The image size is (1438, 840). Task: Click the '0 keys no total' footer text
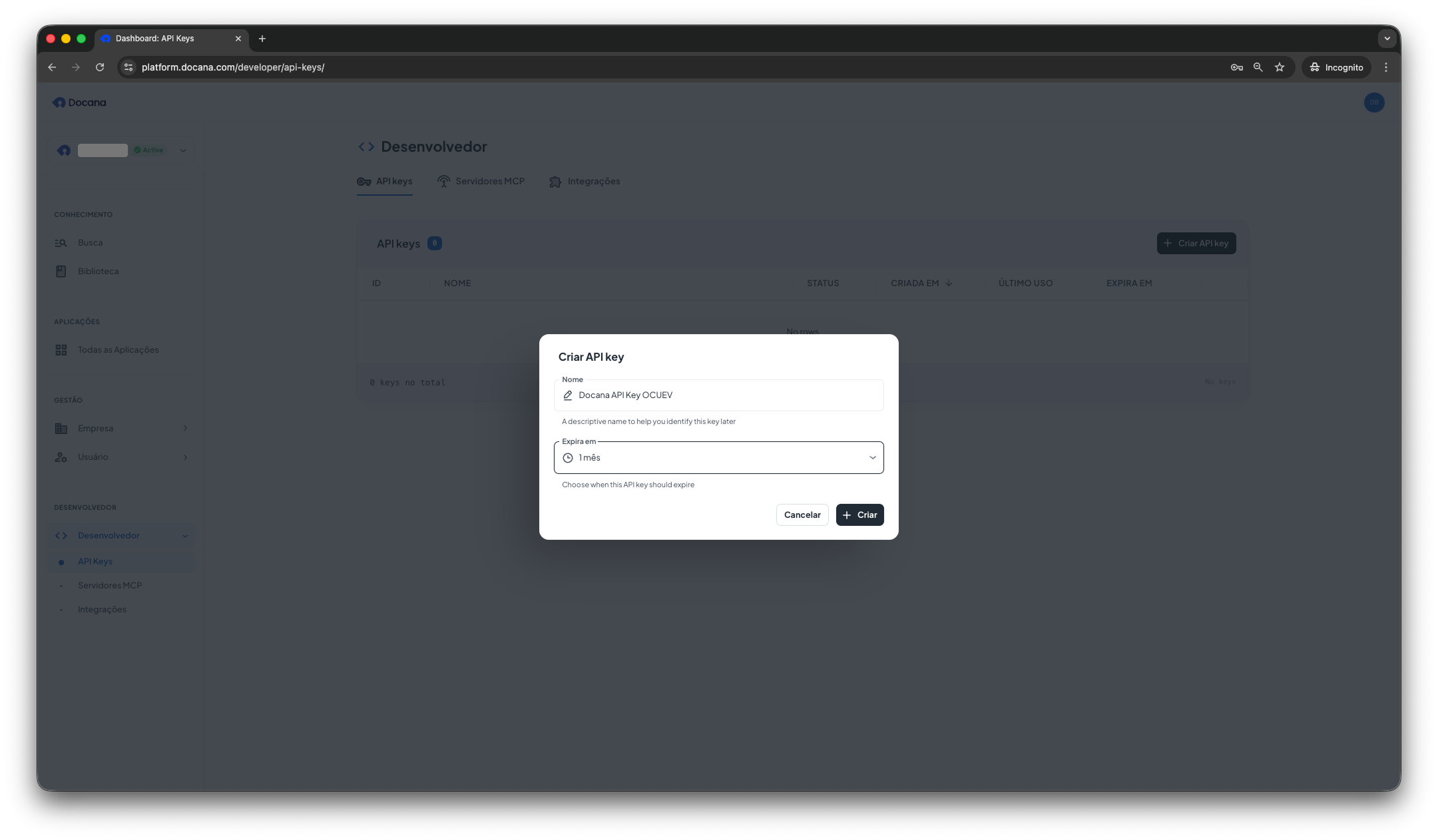[x=407, y=383]
